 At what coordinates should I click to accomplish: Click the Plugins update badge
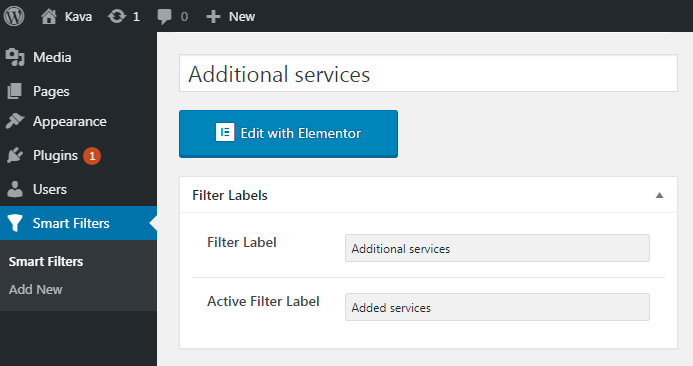pos(92,156)
